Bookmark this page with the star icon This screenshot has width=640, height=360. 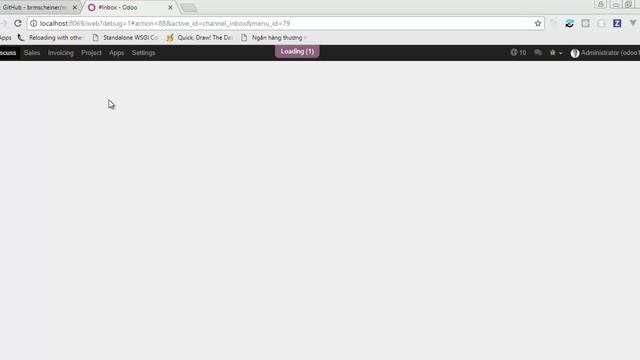pyautogui.click(x=538, y=23)
